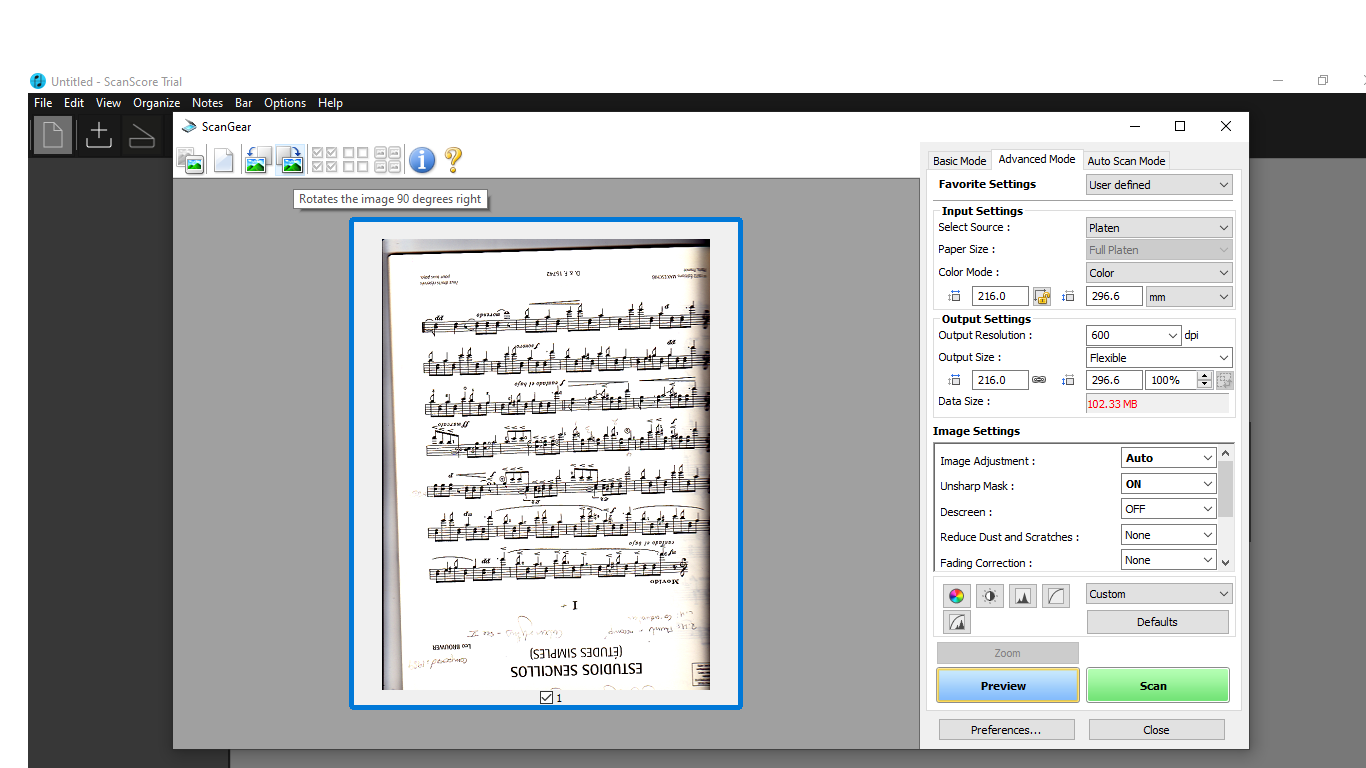The image size is (1366, 768).
Task: Open the Reduce Dust and Scratches dropdown
Action: [1169, 535]
